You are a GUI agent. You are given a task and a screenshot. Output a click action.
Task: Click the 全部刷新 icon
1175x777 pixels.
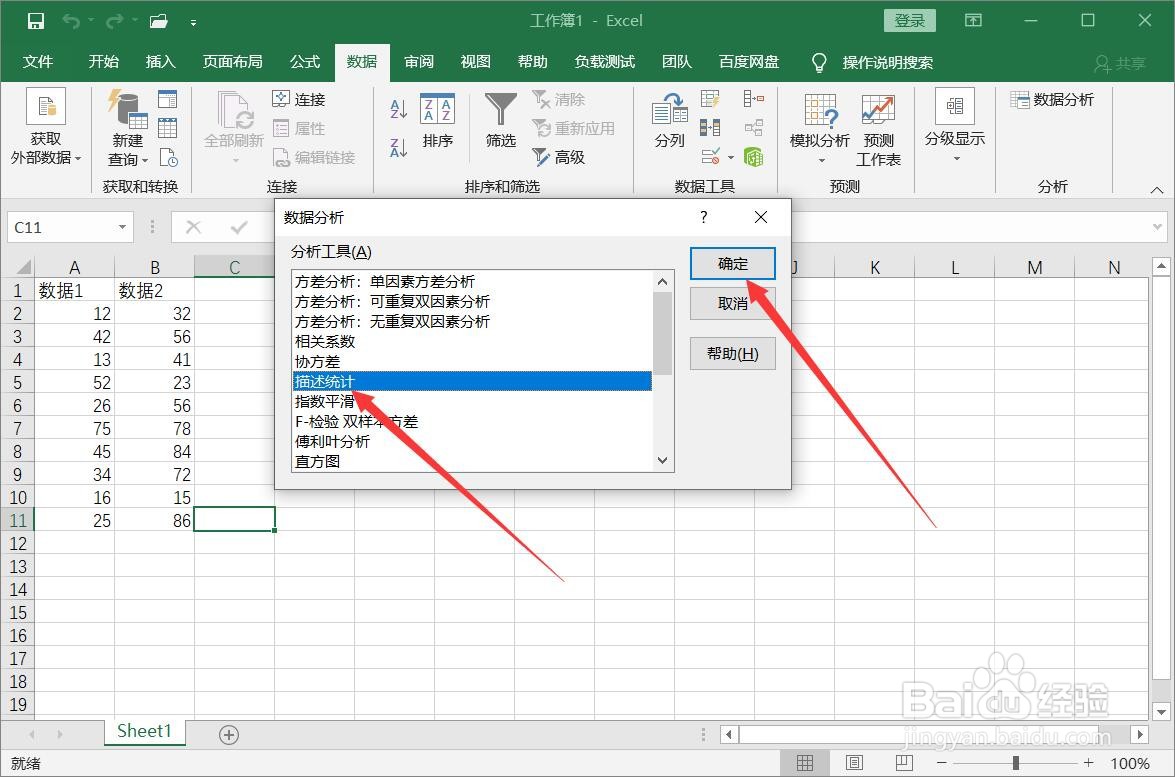pyautogui.click(x=235, y=110)
